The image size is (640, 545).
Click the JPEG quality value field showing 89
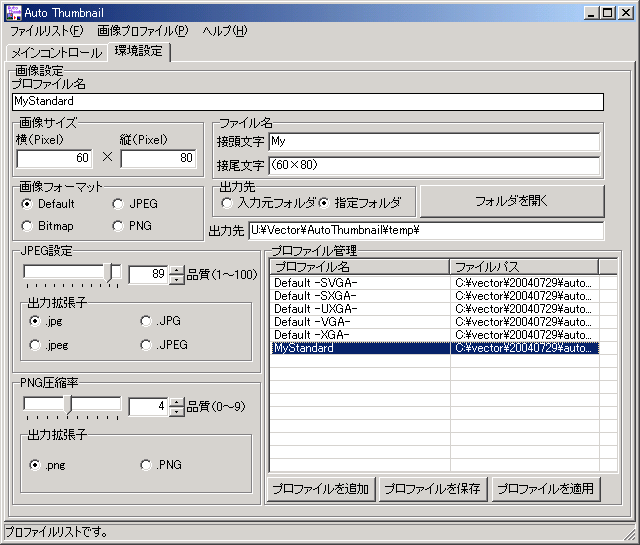(x=148, y=274)
